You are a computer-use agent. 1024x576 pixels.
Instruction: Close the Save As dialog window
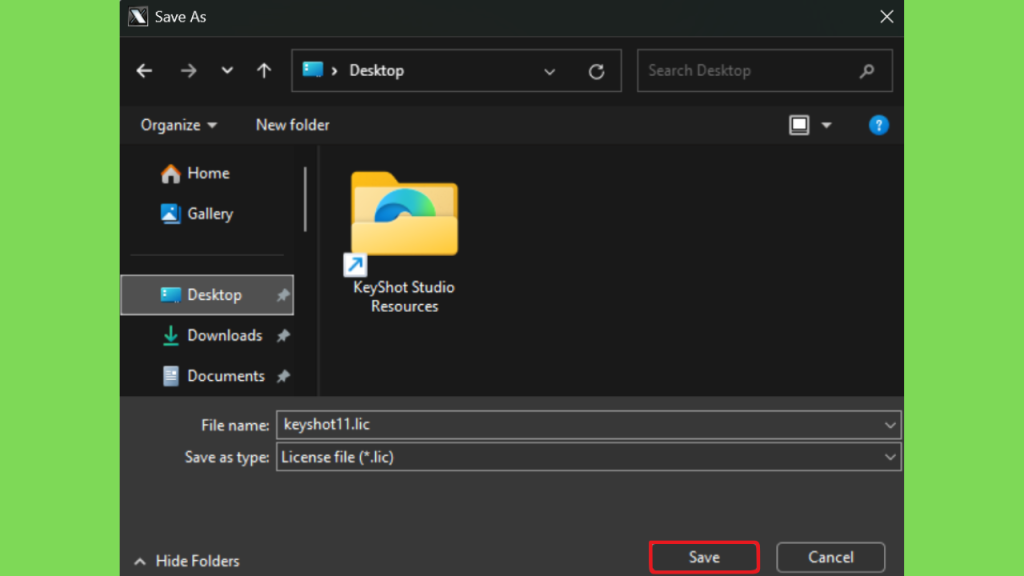pyautogui.click(x=886, y=17)
